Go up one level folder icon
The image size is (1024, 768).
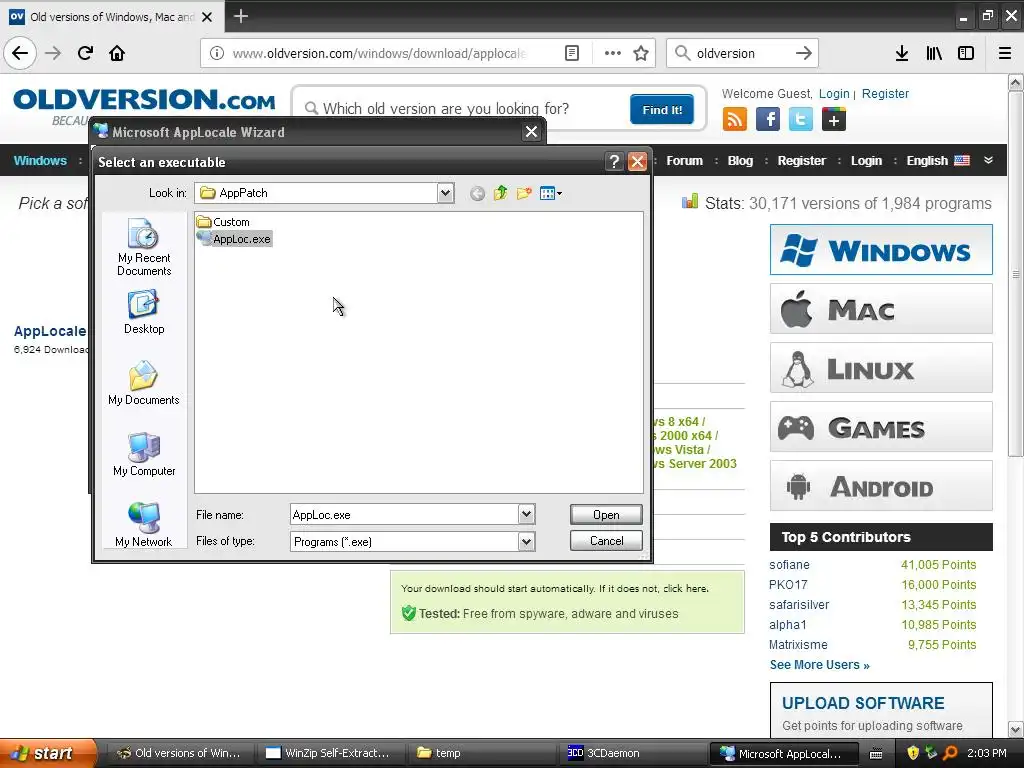[500, 193]
